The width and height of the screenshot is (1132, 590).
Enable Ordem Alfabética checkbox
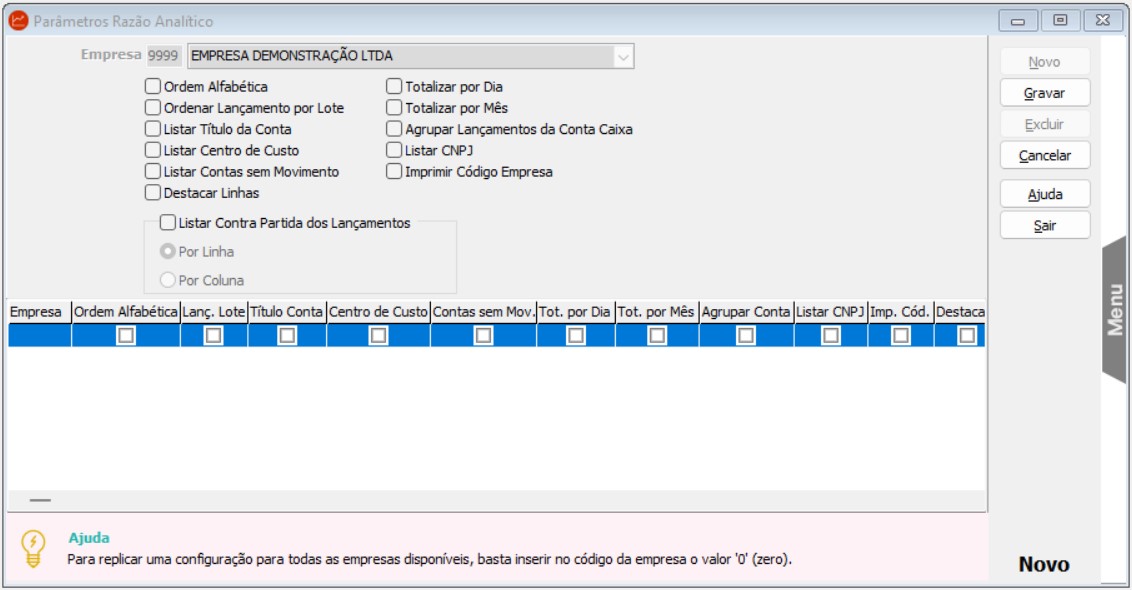coord(152,87)
